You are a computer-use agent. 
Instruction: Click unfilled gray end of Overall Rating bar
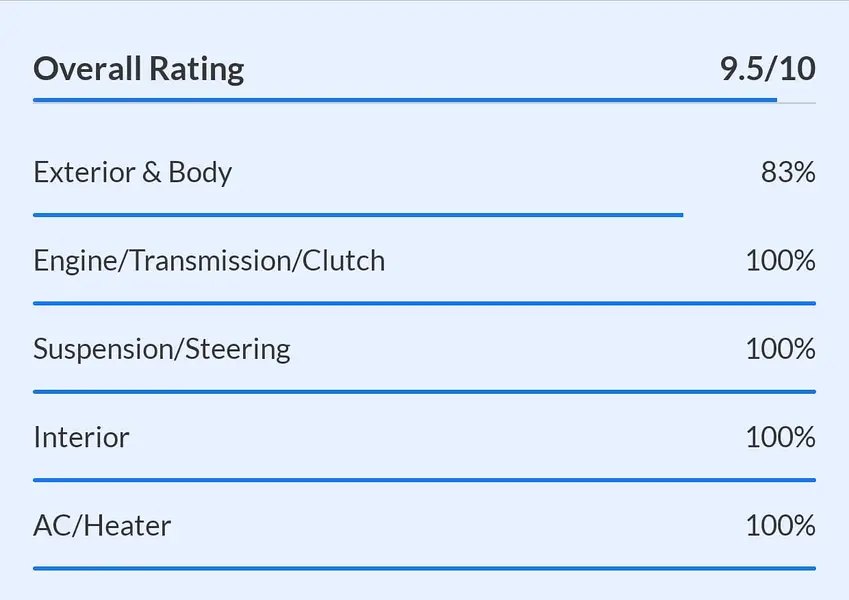pyautogui.click(x=797, y=101)
